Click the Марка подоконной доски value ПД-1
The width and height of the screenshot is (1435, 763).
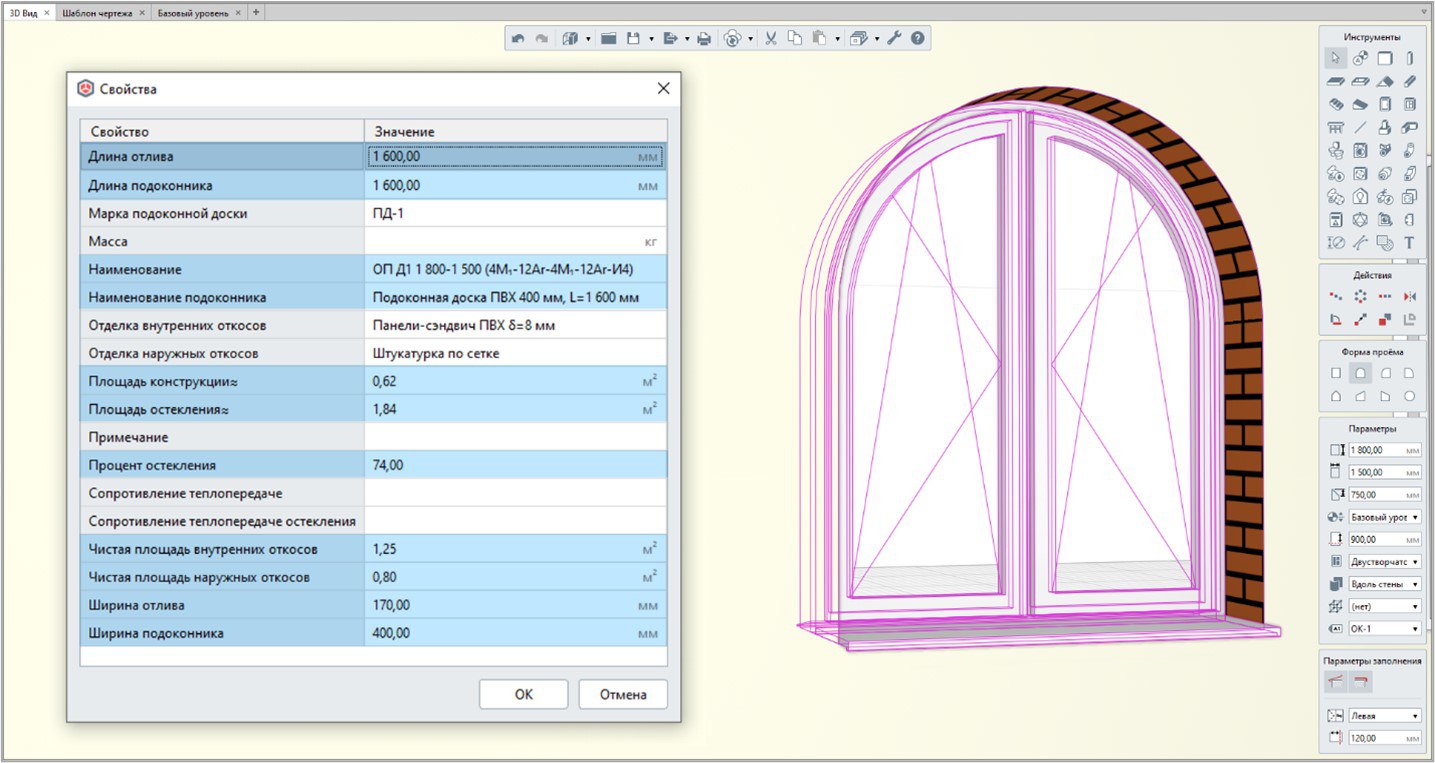[x=516, y=213]
